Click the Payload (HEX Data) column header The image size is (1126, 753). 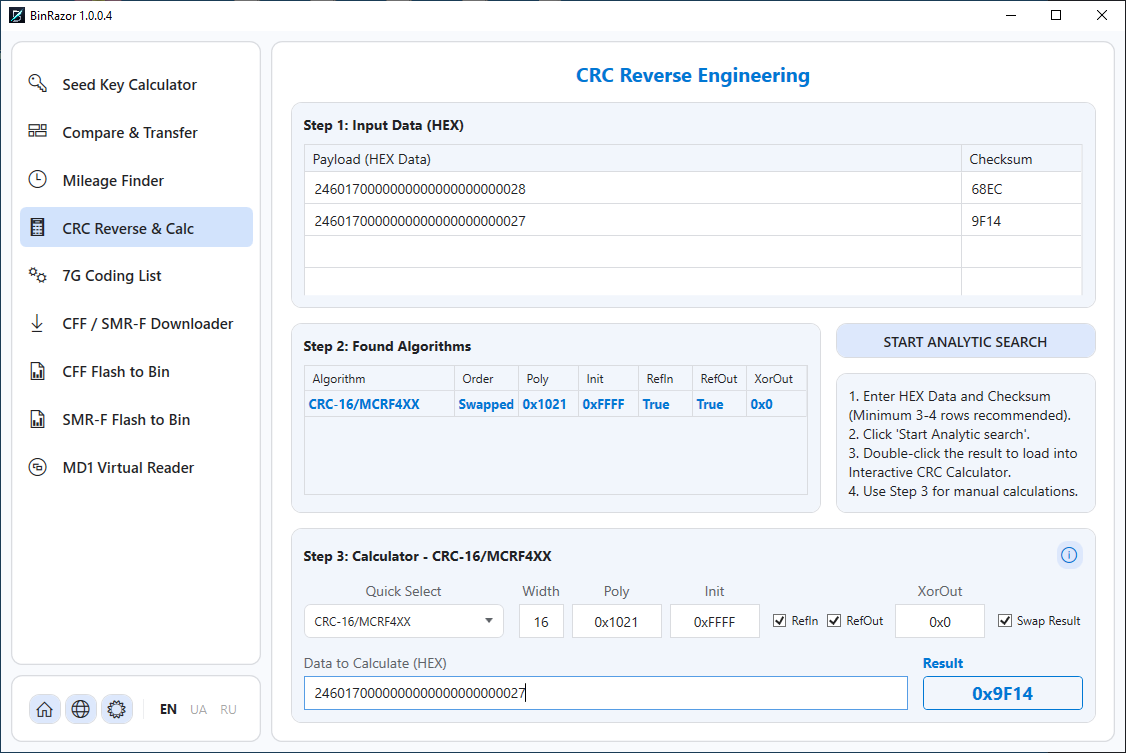[633, 159]
